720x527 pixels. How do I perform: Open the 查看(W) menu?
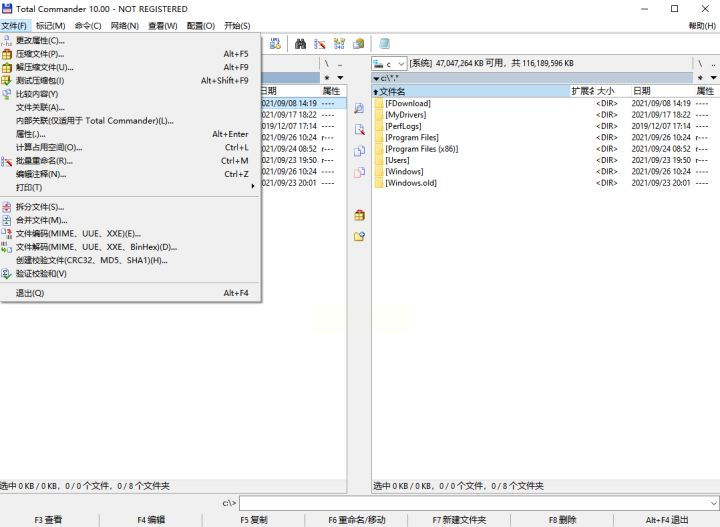[163, 26]
